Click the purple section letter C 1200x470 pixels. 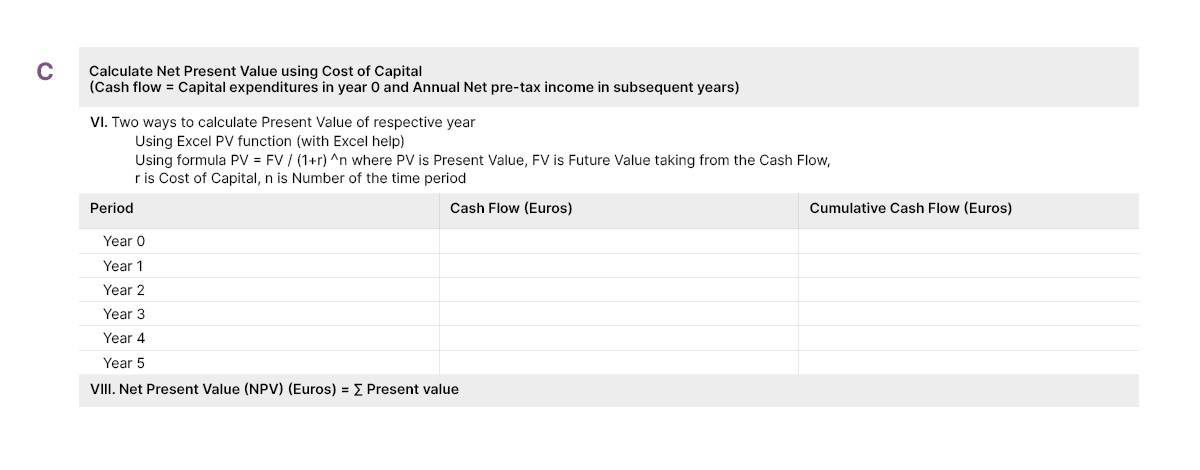coord(44,72)
